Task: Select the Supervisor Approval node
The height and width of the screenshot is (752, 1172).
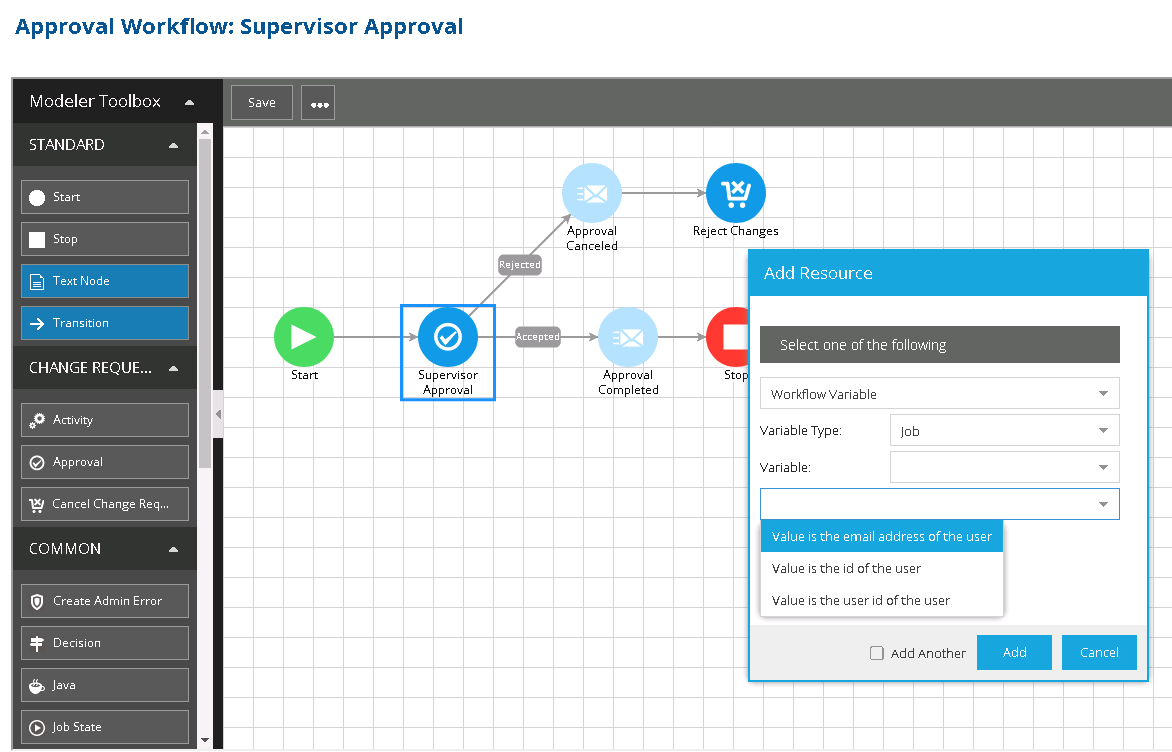Action: [x=448, y=337]
